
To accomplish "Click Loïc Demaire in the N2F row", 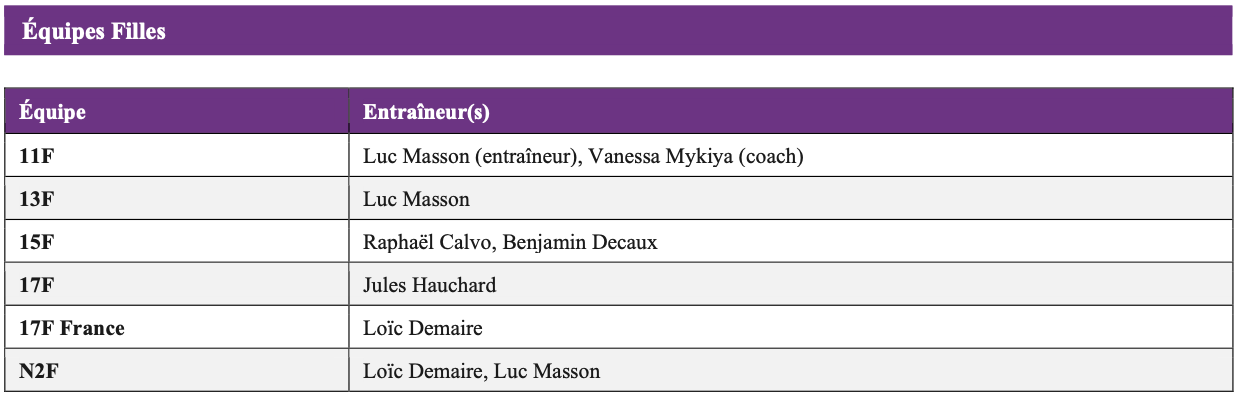I will pyautogui.click(x=423, y=371).
